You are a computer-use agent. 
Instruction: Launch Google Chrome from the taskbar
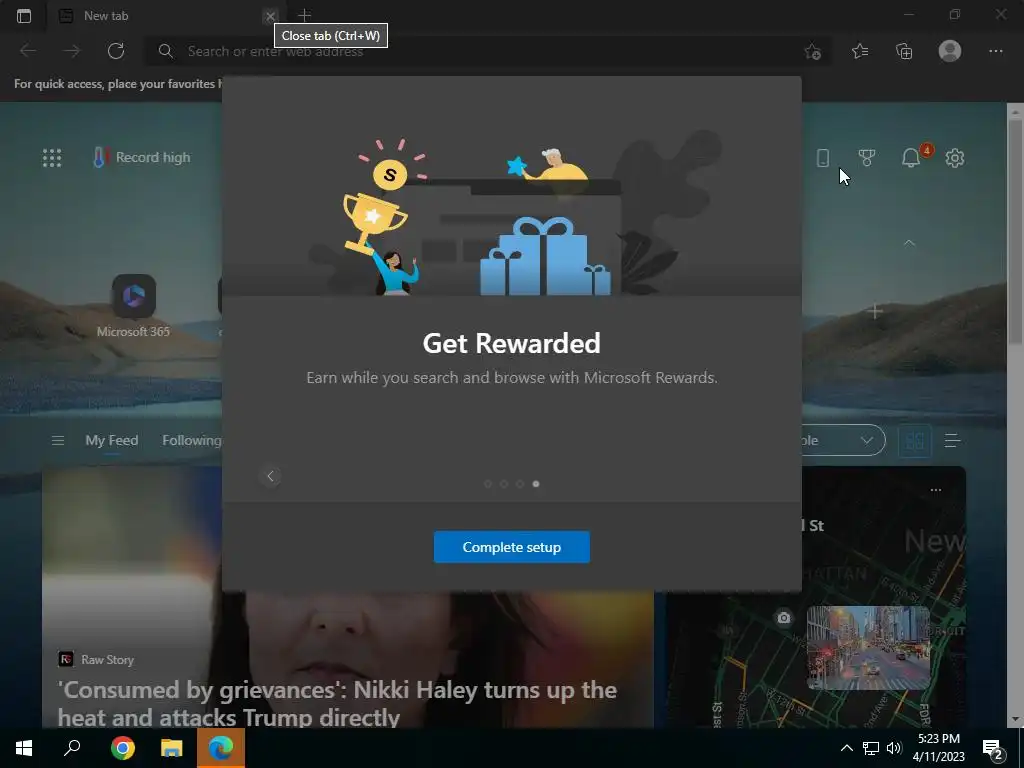(122, 748)
